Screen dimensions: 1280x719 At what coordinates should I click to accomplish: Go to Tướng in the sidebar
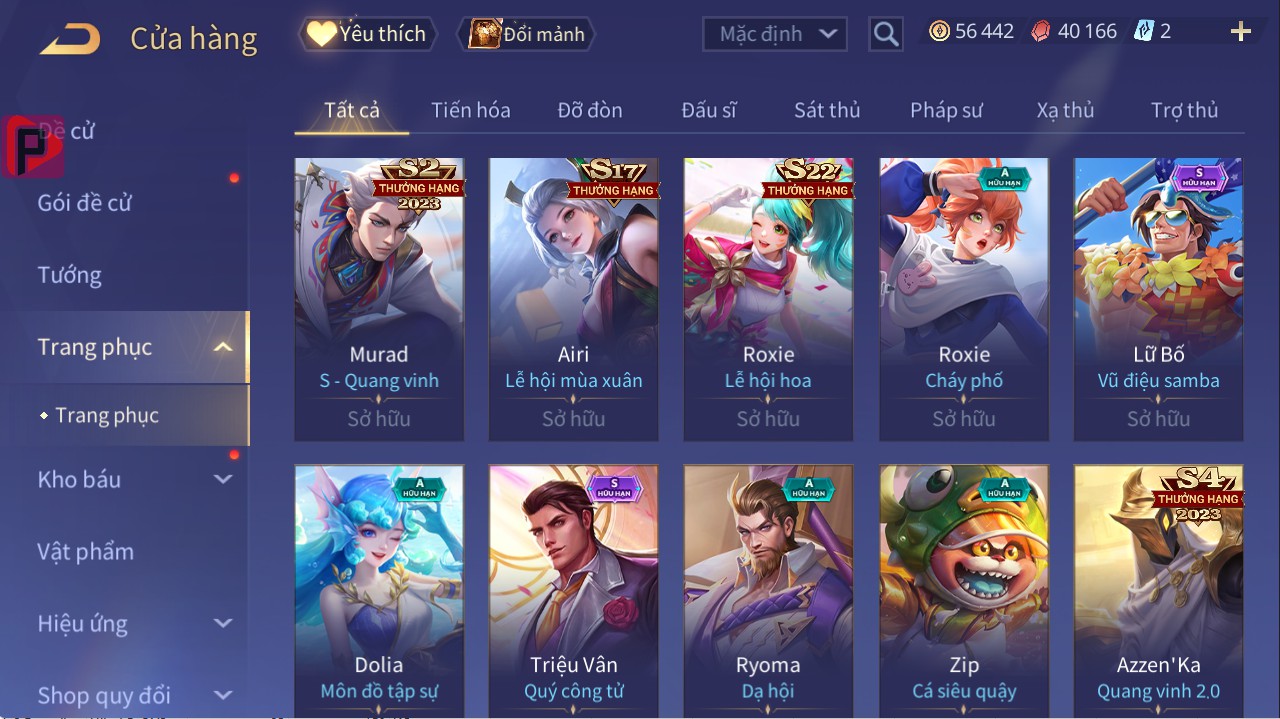[x=70, y=275]
